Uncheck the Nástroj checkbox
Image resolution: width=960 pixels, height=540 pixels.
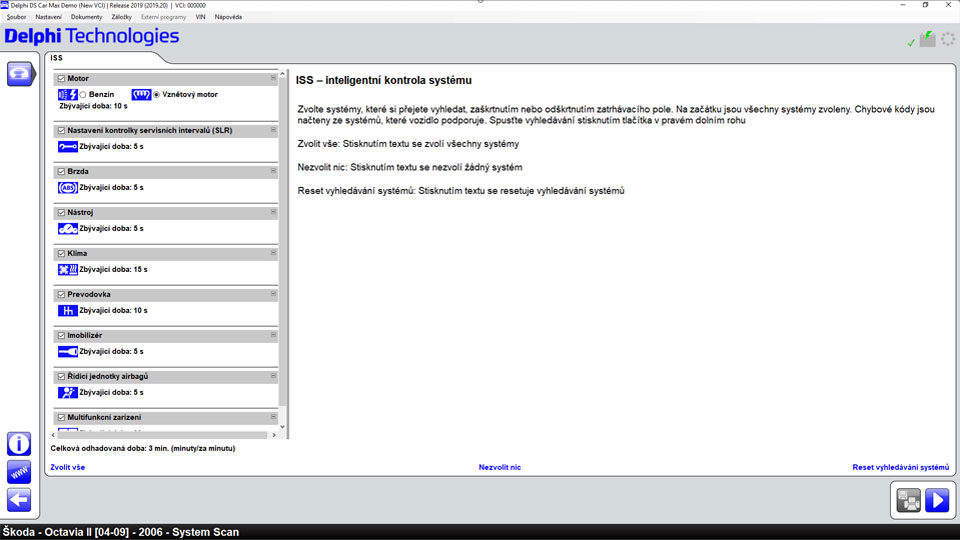click(x=61, y=212)
